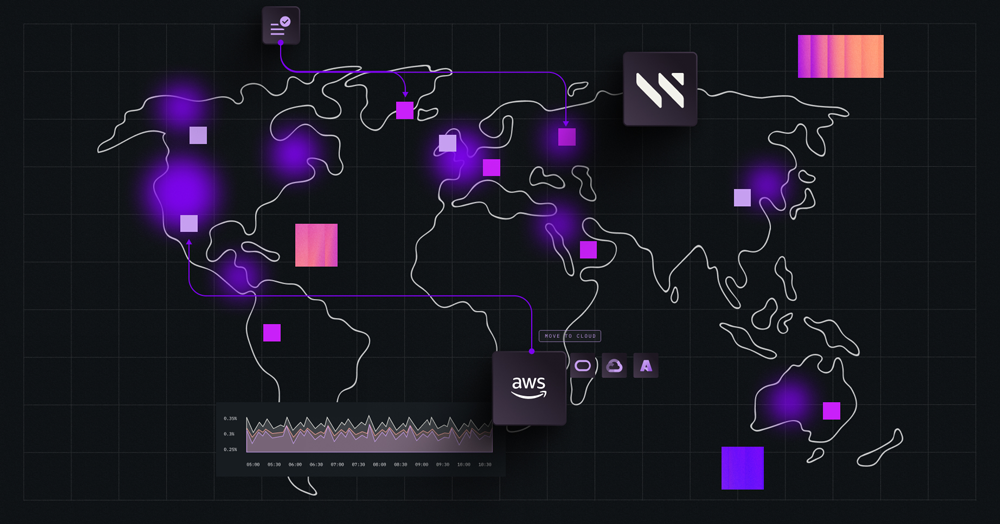
Task: Click the 05:00 time axis label
Action: [x=253, y=465]
